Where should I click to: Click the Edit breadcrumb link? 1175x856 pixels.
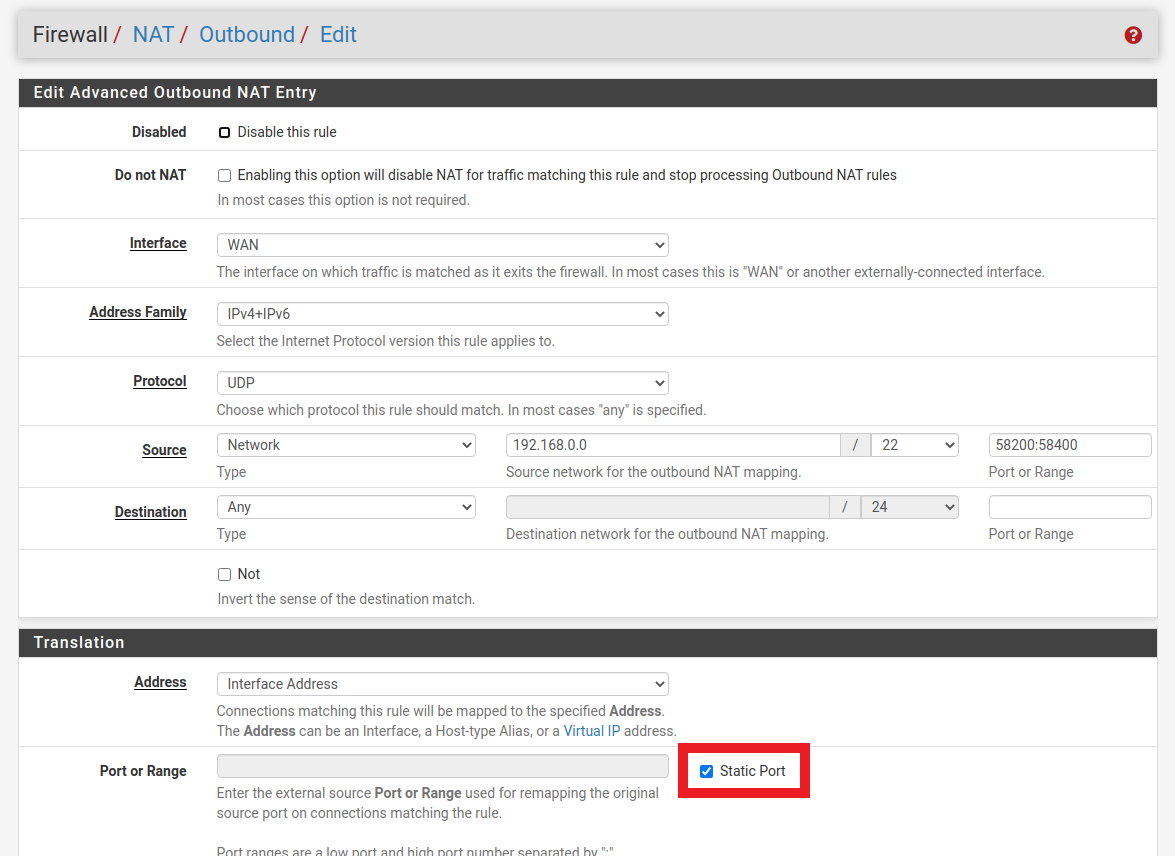click(338, 35)
